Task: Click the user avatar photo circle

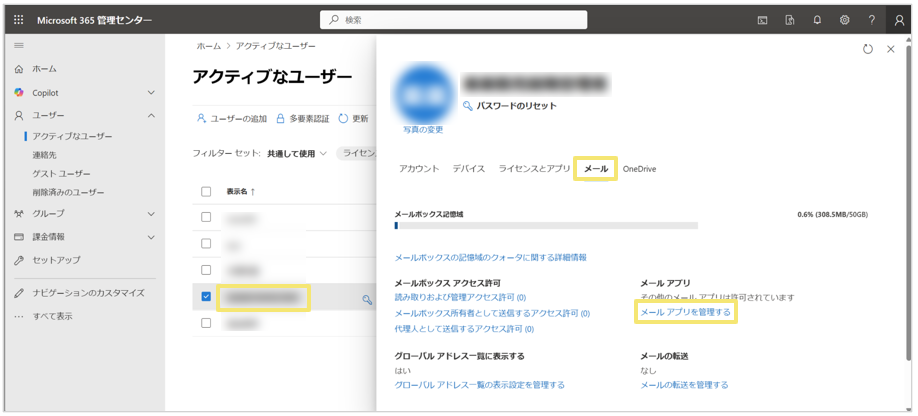Action: (425, 94)
